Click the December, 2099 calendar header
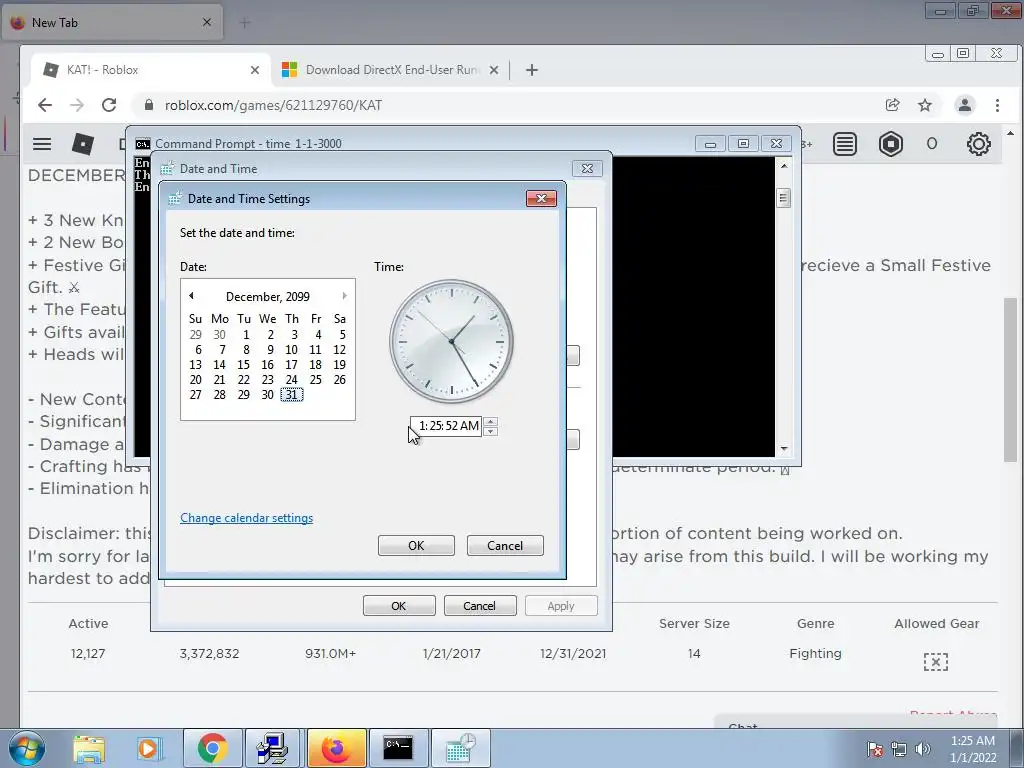 tap(268, 296)
